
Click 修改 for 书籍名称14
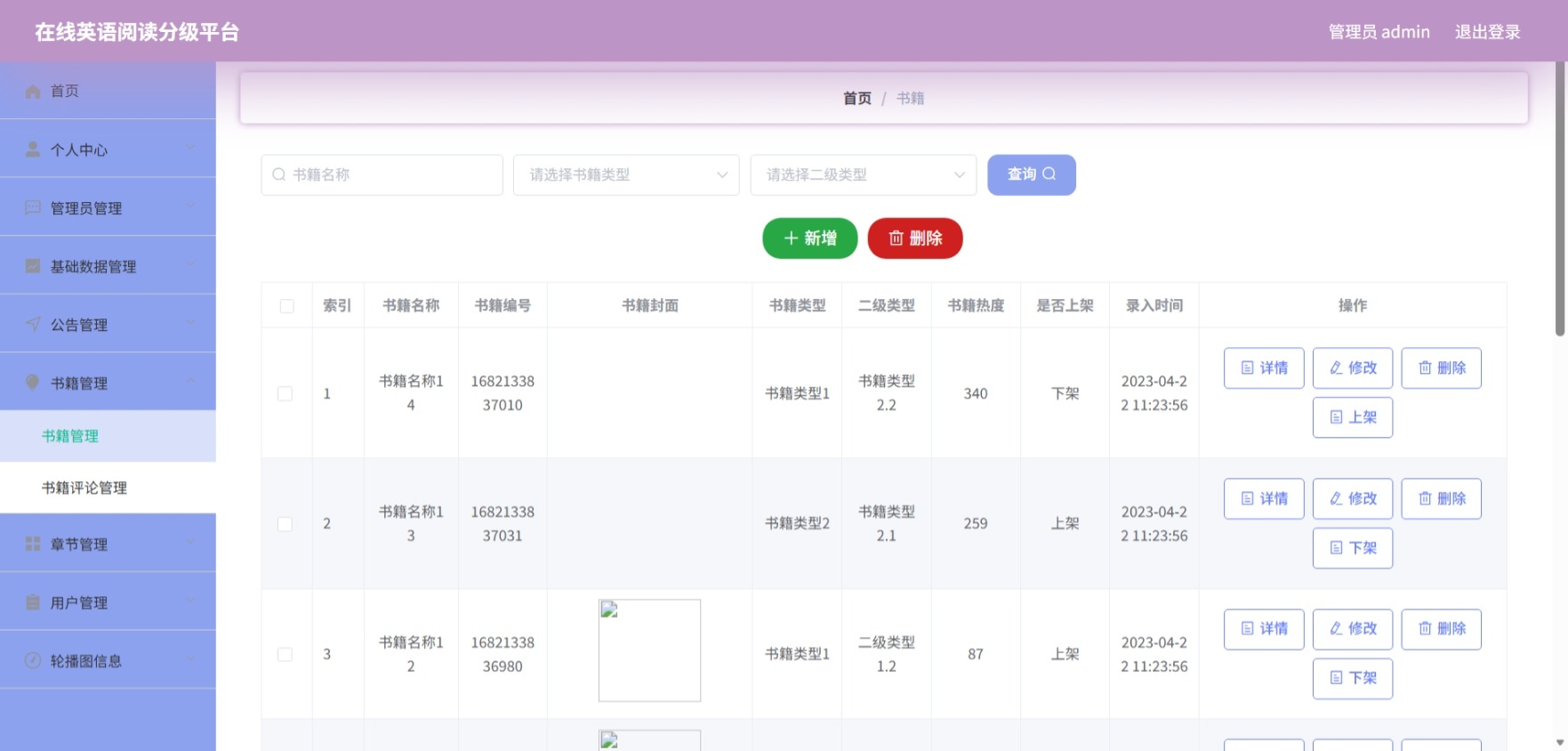(1353, 368)
